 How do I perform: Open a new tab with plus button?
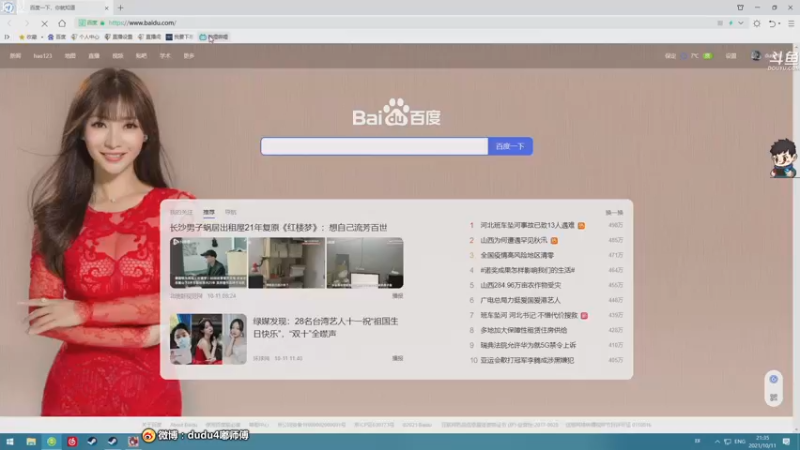click(120, 8)
